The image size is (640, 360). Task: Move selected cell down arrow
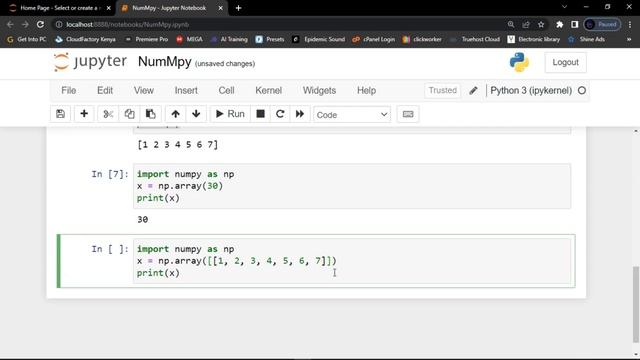[x=196, y=114]
